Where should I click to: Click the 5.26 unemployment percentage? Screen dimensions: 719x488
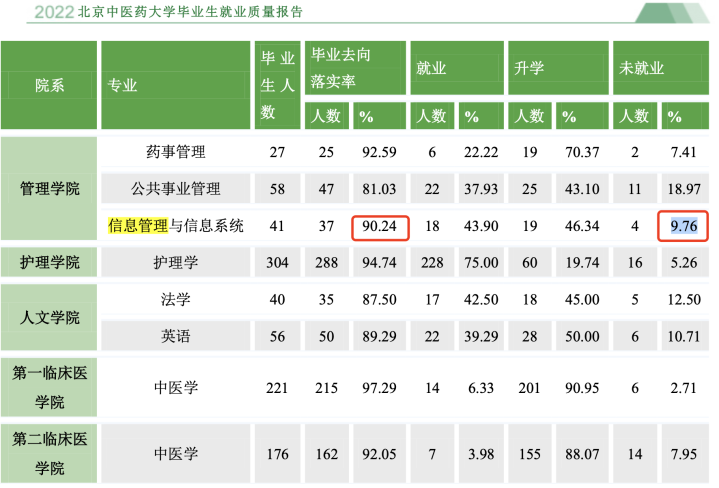tap(684, 263)
